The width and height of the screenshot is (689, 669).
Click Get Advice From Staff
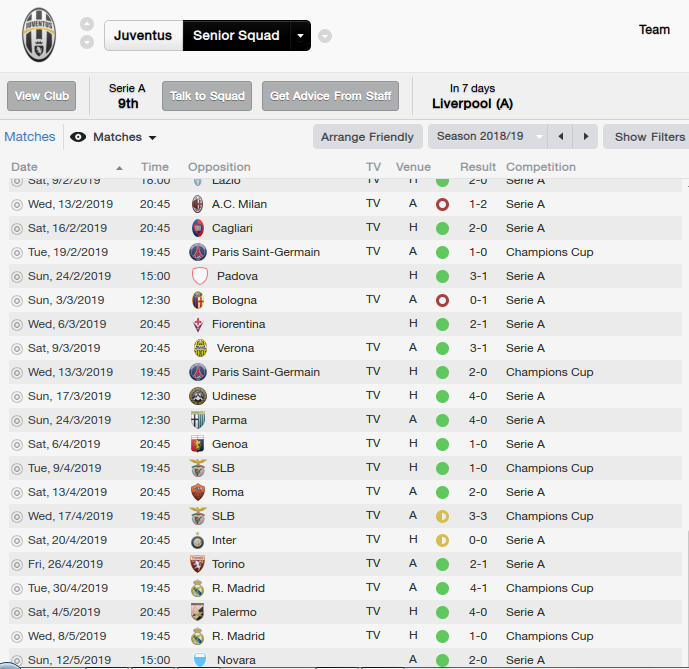330,96
